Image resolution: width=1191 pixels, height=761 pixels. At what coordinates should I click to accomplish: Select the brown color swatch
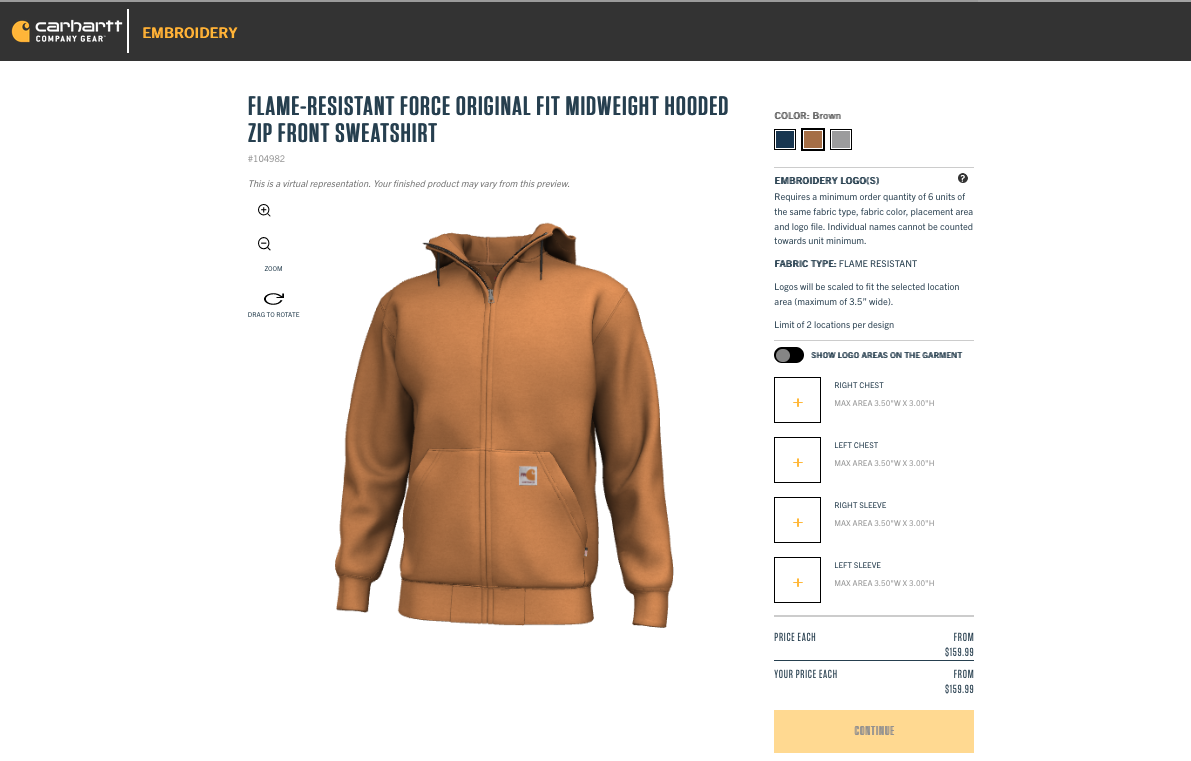pyautogui.click(x=813, y=140)
